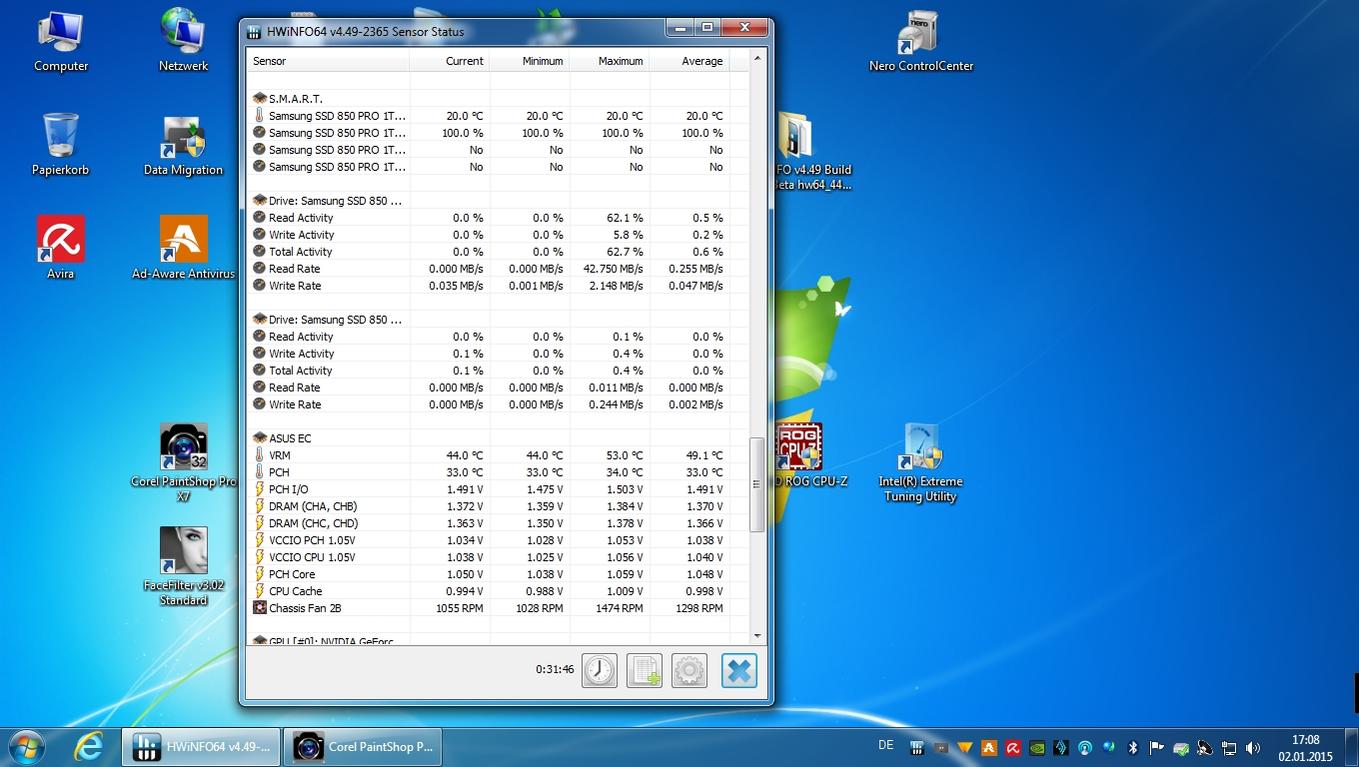This screenshot has height=767, width=1359.
Task: Select the Avira desktop shortcut
Action: point(61,248)
